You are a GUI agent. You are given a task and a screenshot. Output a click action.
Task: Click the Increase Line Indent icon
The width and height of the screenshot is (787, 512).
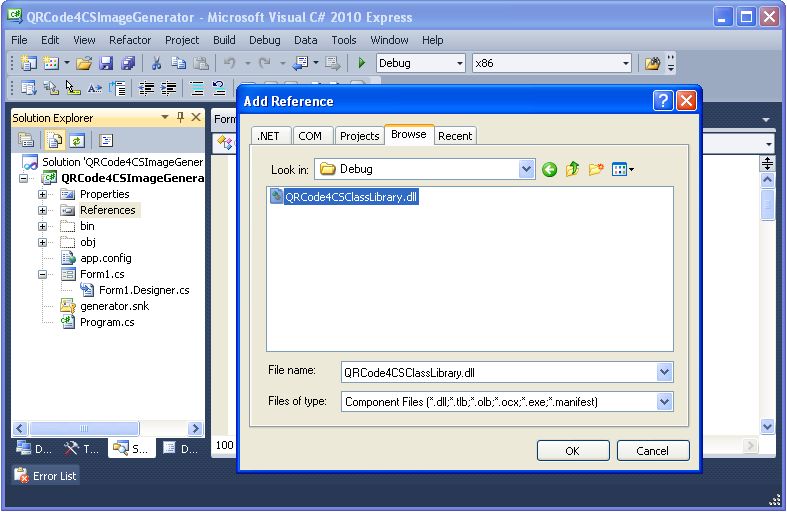169,88
